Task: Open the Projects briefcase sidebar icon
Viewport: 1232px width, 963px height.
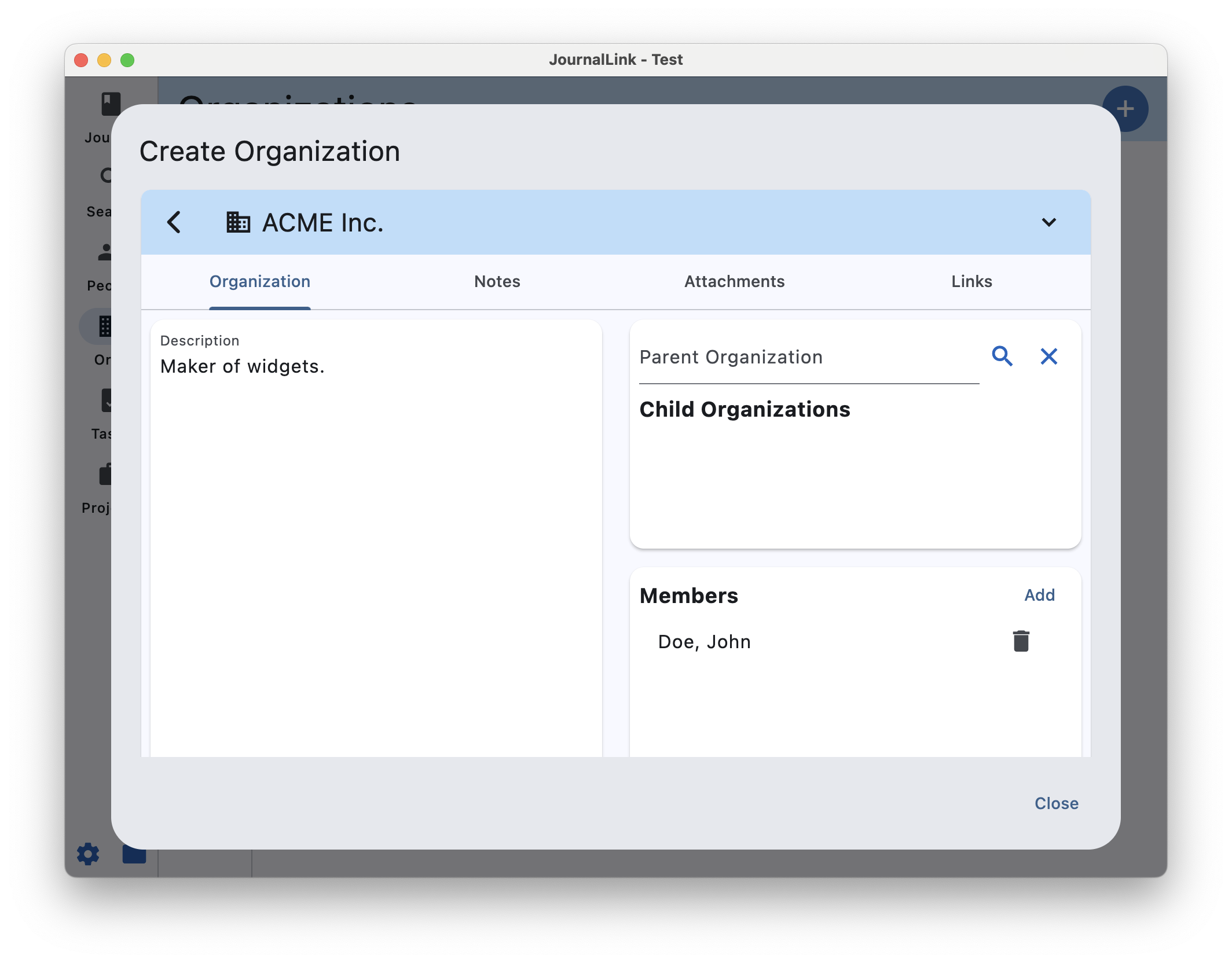Action: pyautogui.click(x=104, y=475)
